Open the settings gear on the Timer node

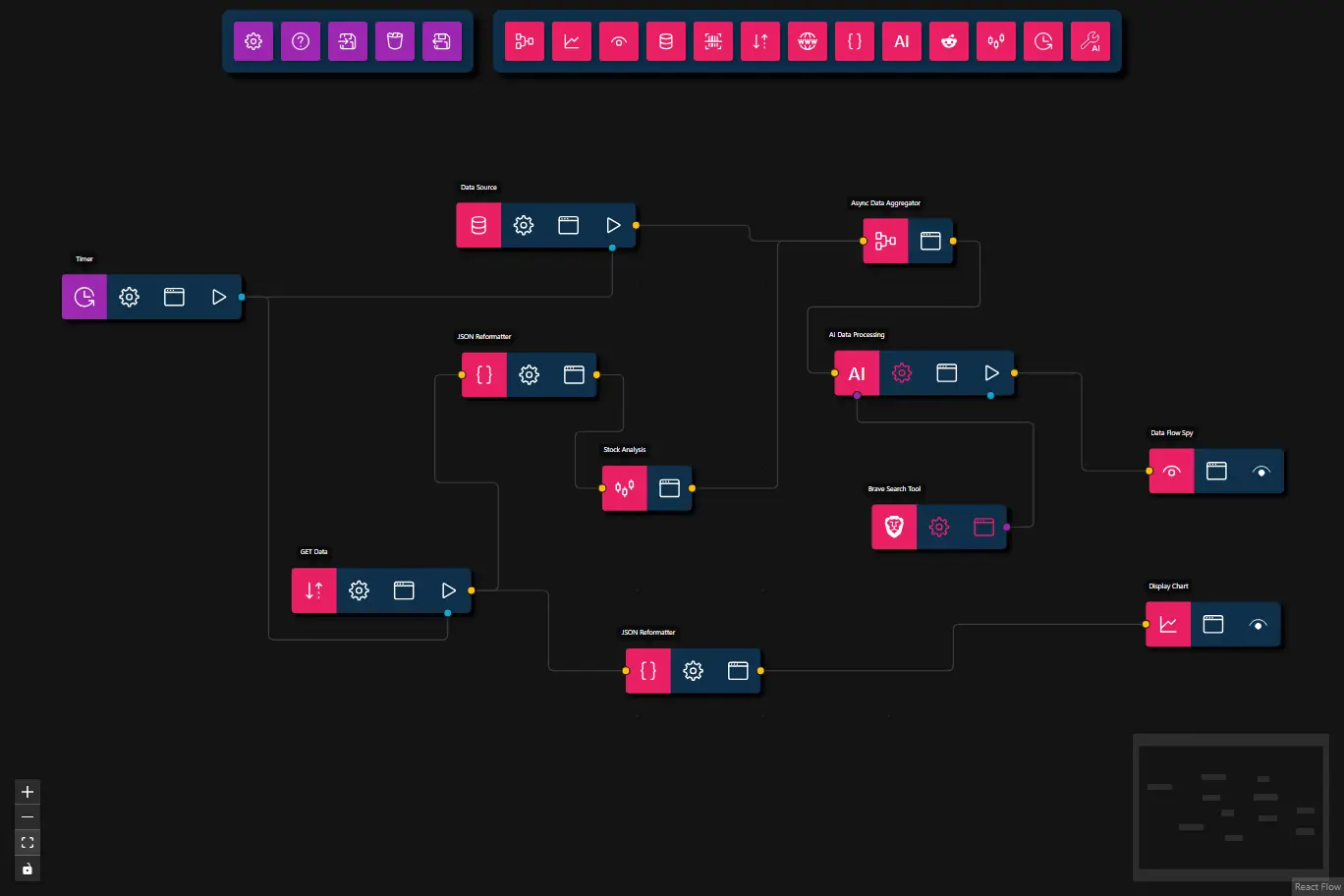(x=129, y=297)
